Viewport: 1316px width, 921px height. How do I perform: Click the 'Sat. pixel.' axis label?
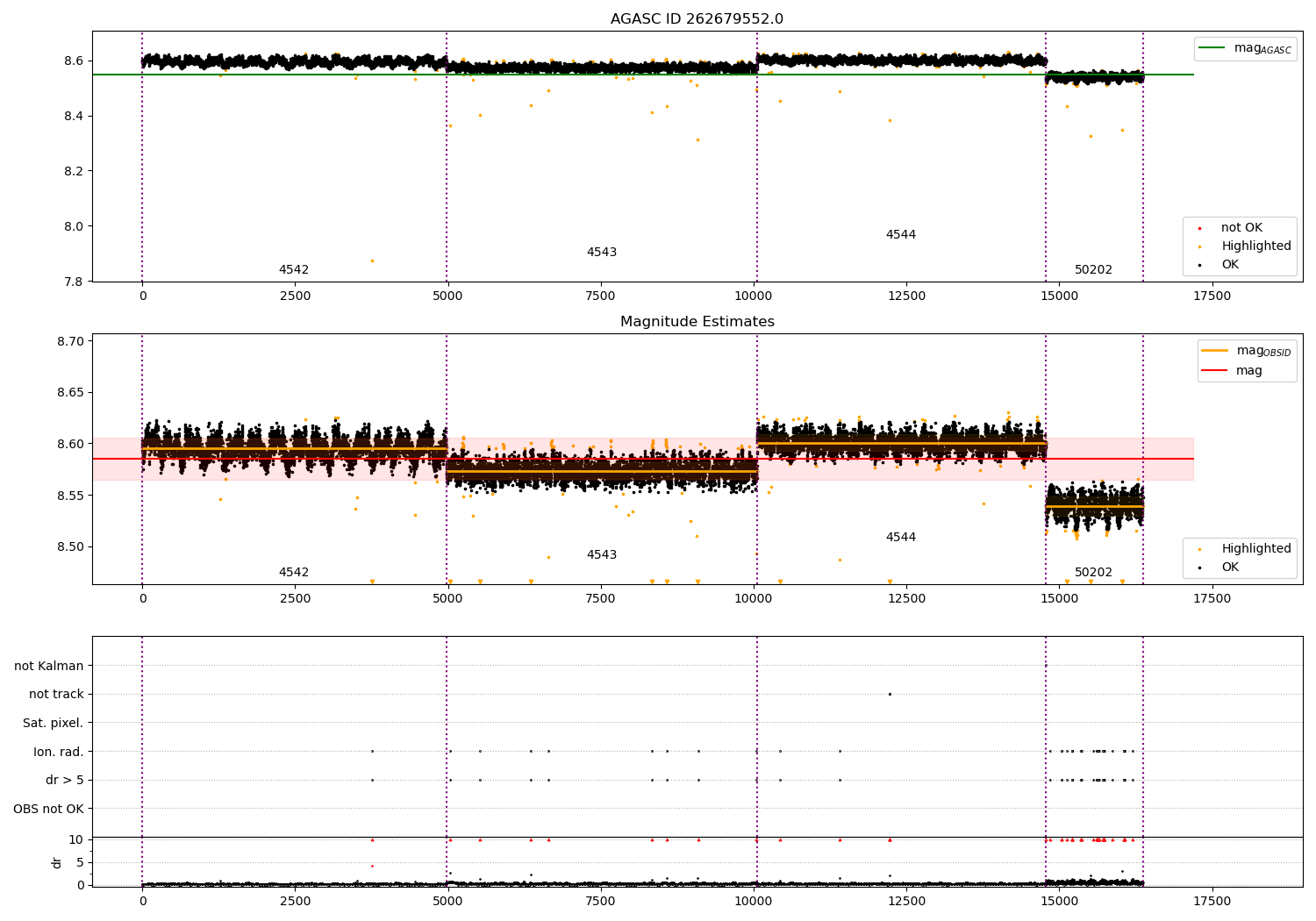click(x=54, y=724)
